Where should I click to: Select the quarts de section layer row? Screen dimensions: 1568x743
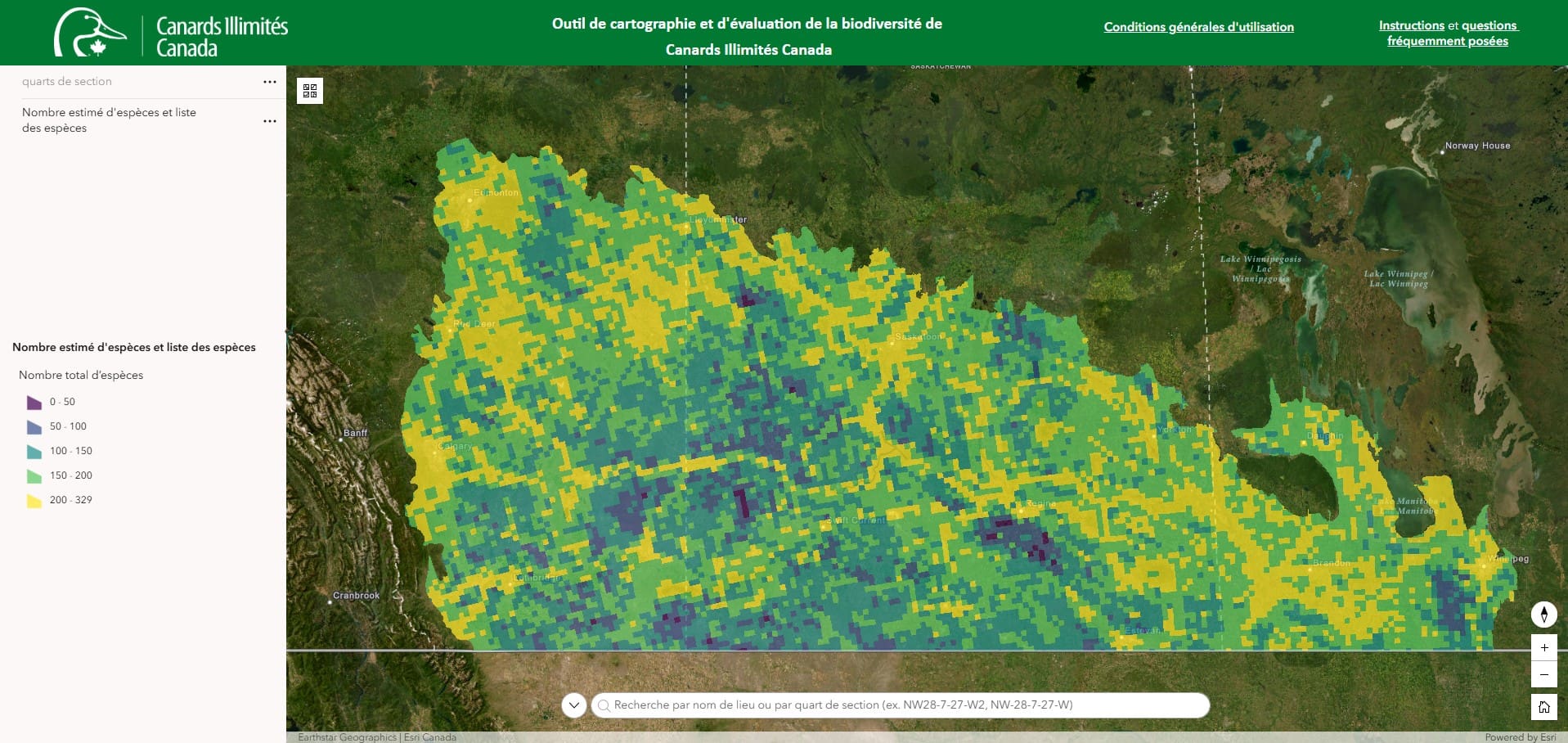pyautogui.click(x=143, y=82)
